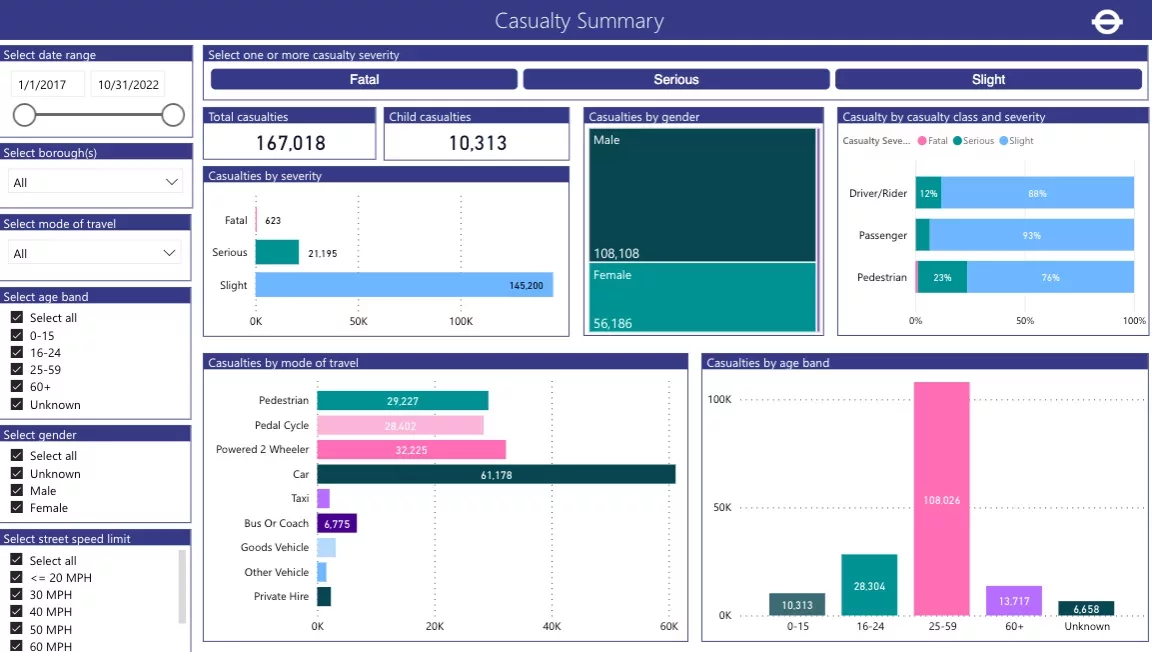The image size is (1152, 652).
Task: Toggle the 0-15 age band checkbox
Action: coord(17,336)
